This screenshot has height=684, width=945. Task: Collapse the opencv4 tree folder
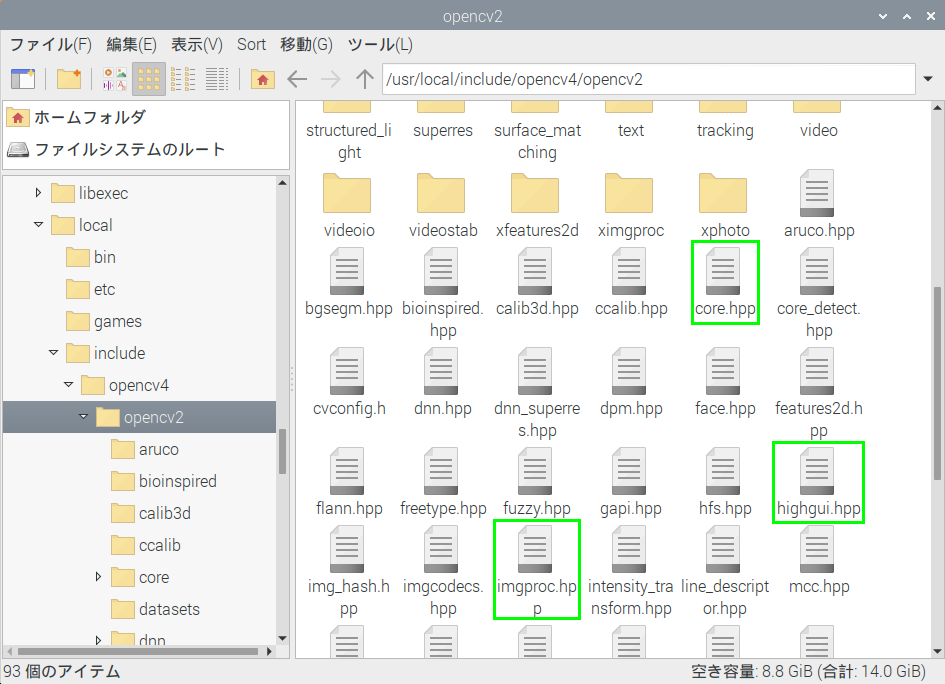(x=68, y=384)
